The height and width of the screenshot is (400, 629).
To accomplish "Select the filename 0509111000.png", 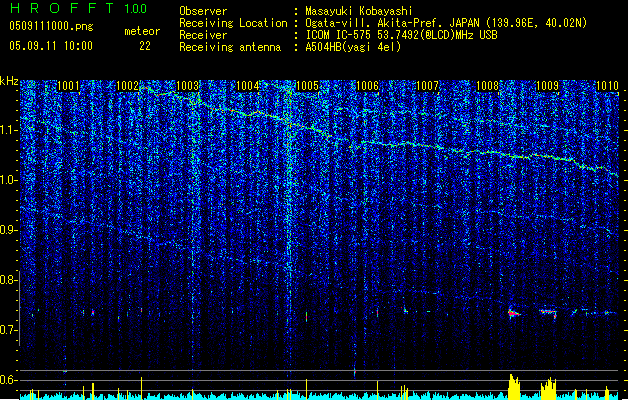I will point(51,26).
